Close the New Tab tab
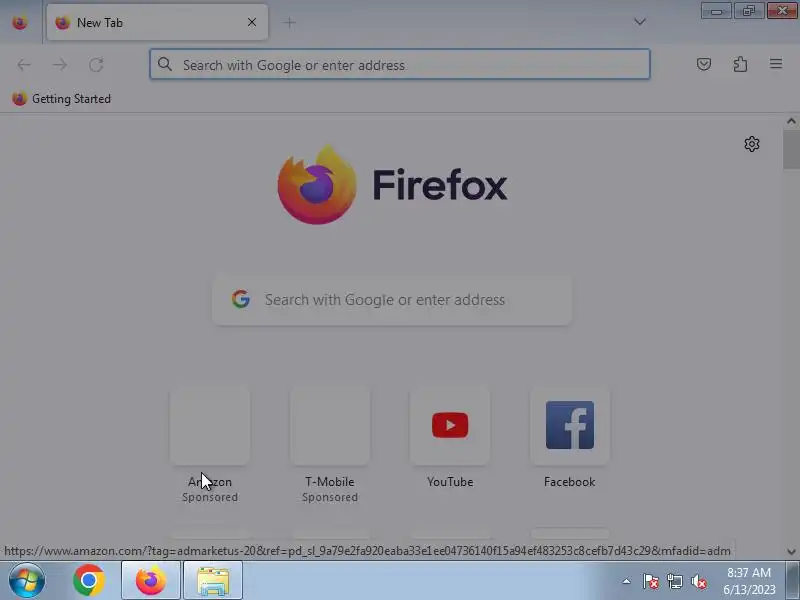This screenshot has width=800, height=600. [252, 22]
